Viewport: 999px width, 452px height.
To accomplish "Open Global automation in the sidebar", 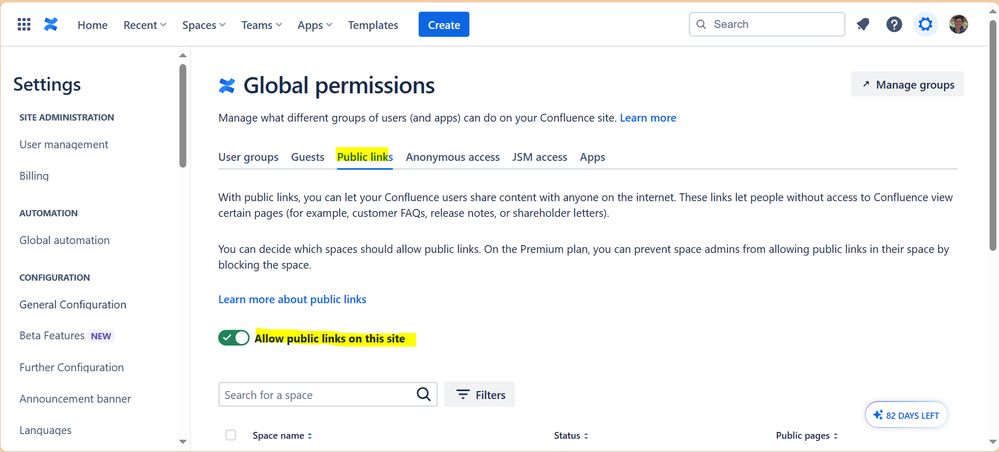I will tap(64, 240).
